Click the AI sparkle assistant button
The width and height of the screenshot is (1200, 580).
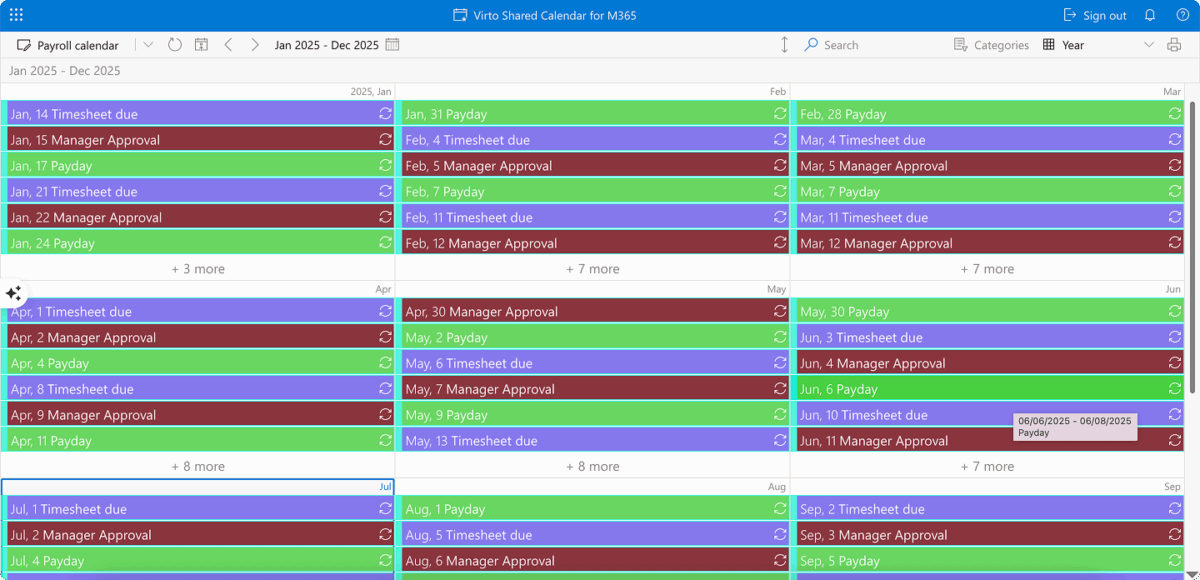14,293
